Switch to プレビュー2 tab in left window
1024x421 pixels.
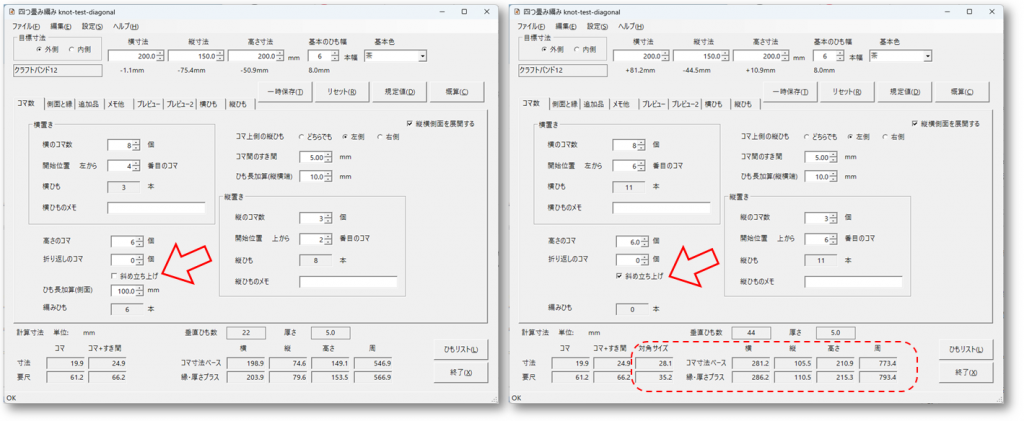tap(180, 104)
